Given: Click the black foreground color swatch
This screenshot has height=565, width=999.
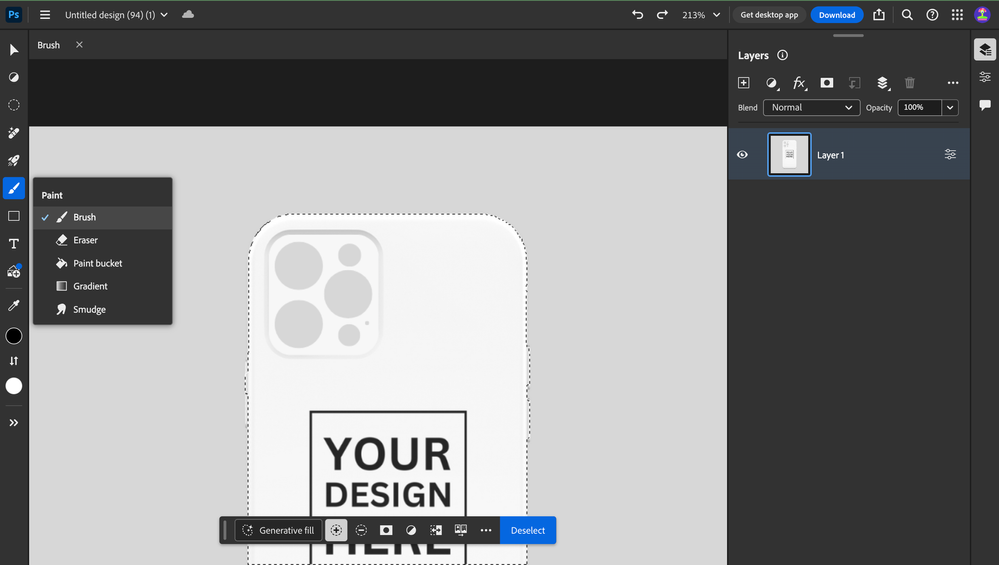Looking at the screenshot, I should [x=14, y=336].
